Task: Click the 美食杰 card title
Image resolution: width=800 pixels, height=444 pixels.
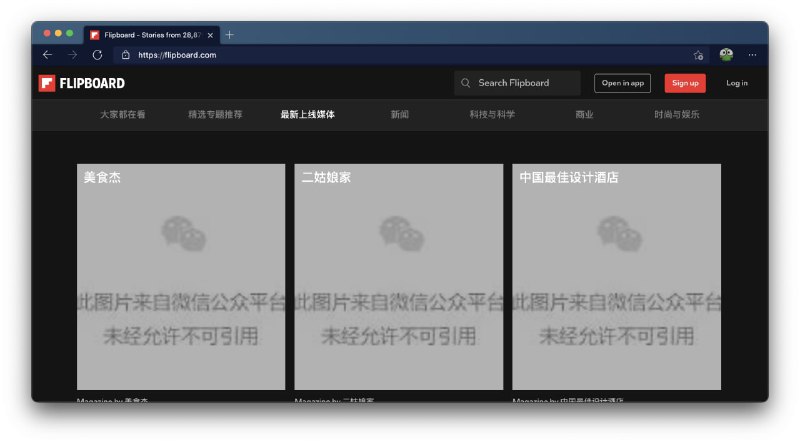Action: 102,178
